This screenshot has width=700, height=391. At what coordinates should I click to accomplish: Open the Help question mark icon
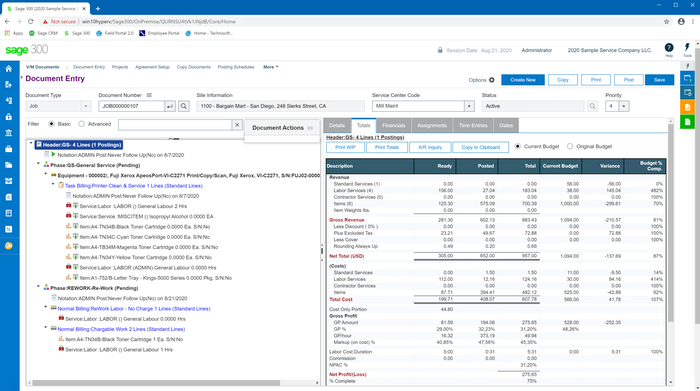669,48
